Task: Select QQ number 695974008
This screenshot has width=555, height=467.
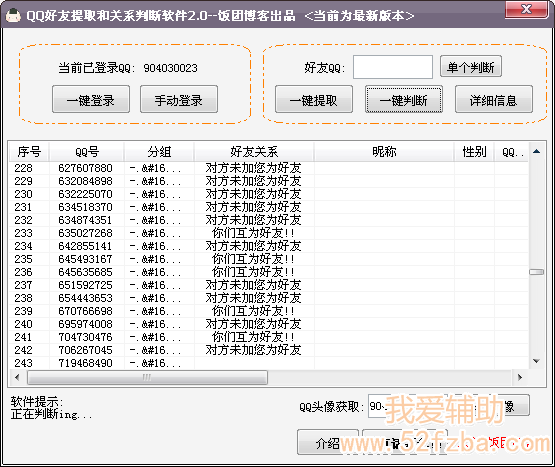Action: tap(85, 324)
